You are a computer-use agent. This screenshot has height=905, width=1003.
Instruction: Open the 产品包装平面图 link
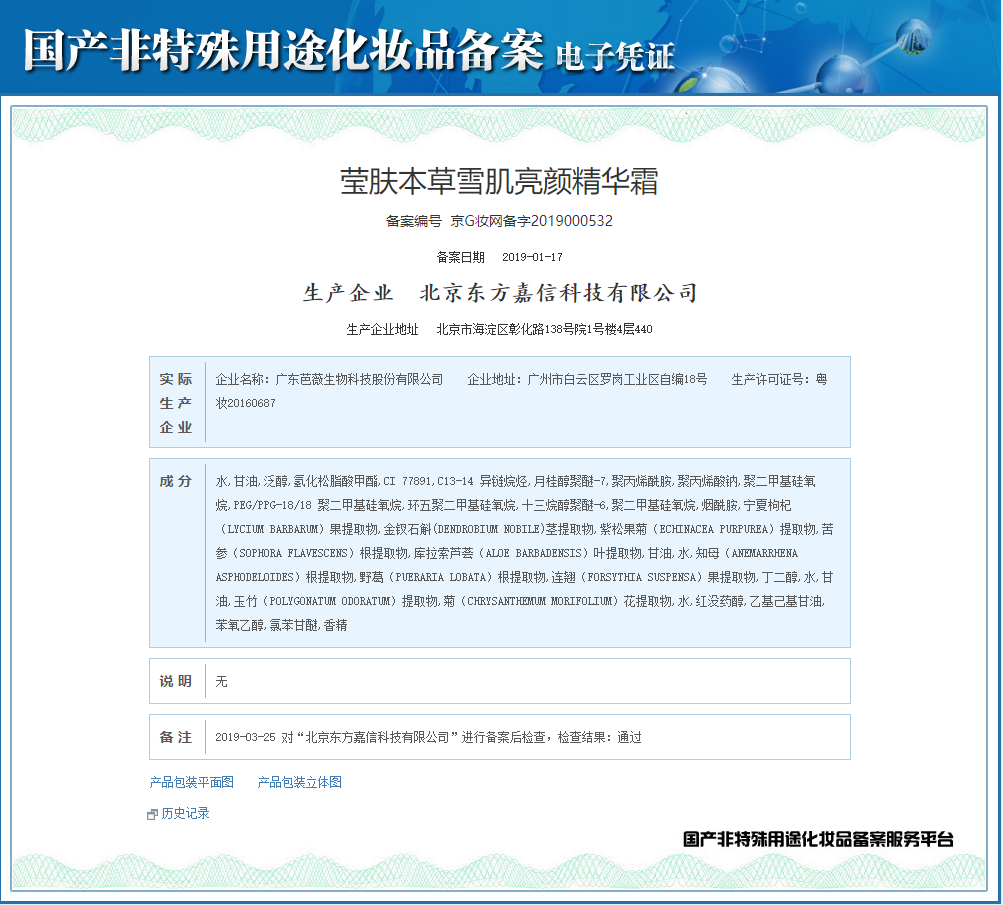pyautogui.click(x=191, y=782)
